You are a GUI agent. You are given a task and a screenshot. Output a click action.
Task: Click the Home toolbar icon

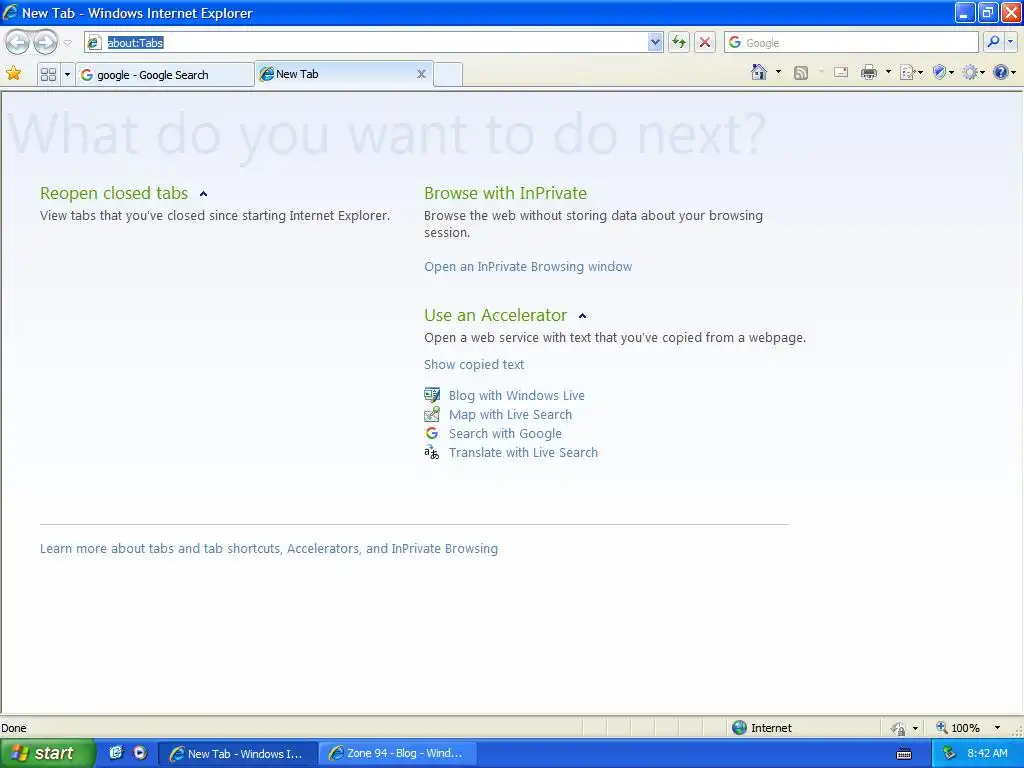(759, 72)
